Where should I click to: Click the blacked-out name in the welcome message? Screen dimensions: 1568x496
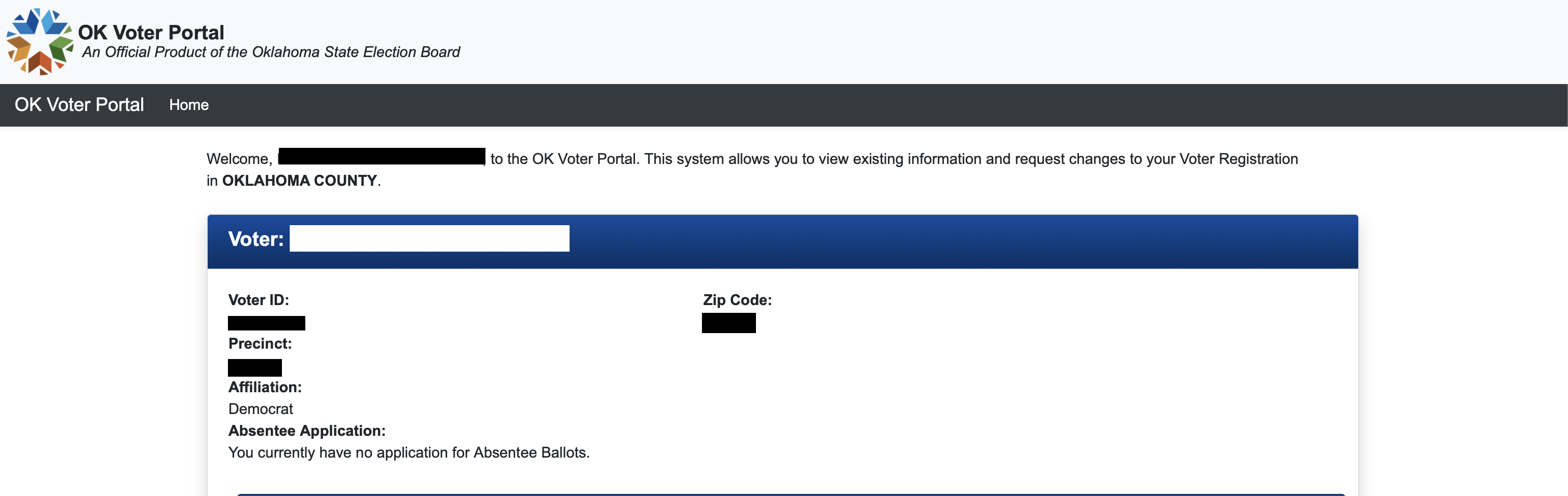(382, 156)
